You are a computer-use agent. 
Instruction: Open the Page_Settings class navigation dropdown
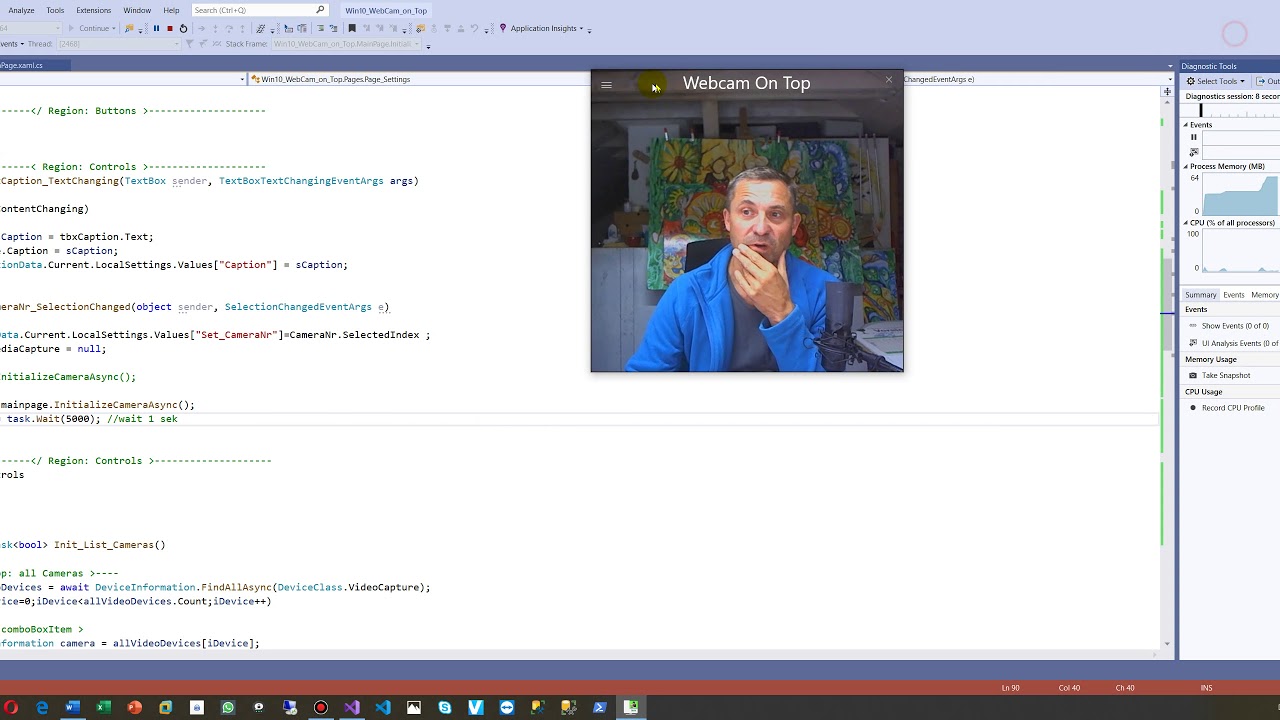tap(420, 79)
